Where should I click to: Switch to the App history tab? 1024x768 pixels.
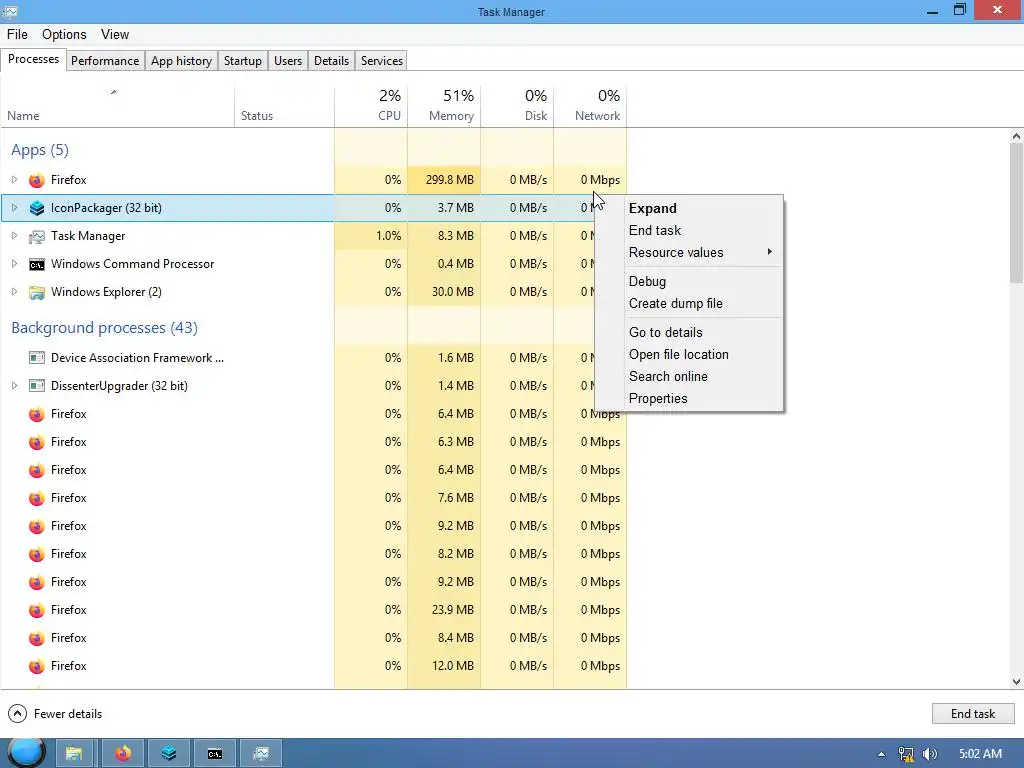click(x=182, y=61)
